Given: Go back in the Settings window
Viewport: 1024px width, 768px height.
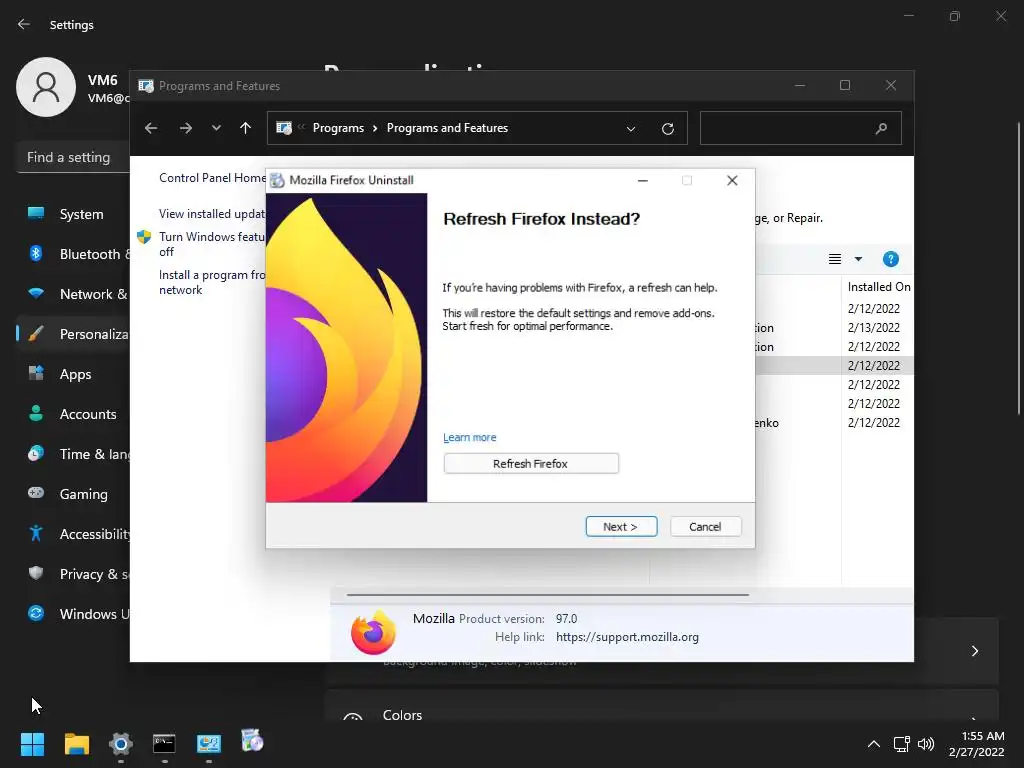Looking at the screenshot, I should (24, 24).
